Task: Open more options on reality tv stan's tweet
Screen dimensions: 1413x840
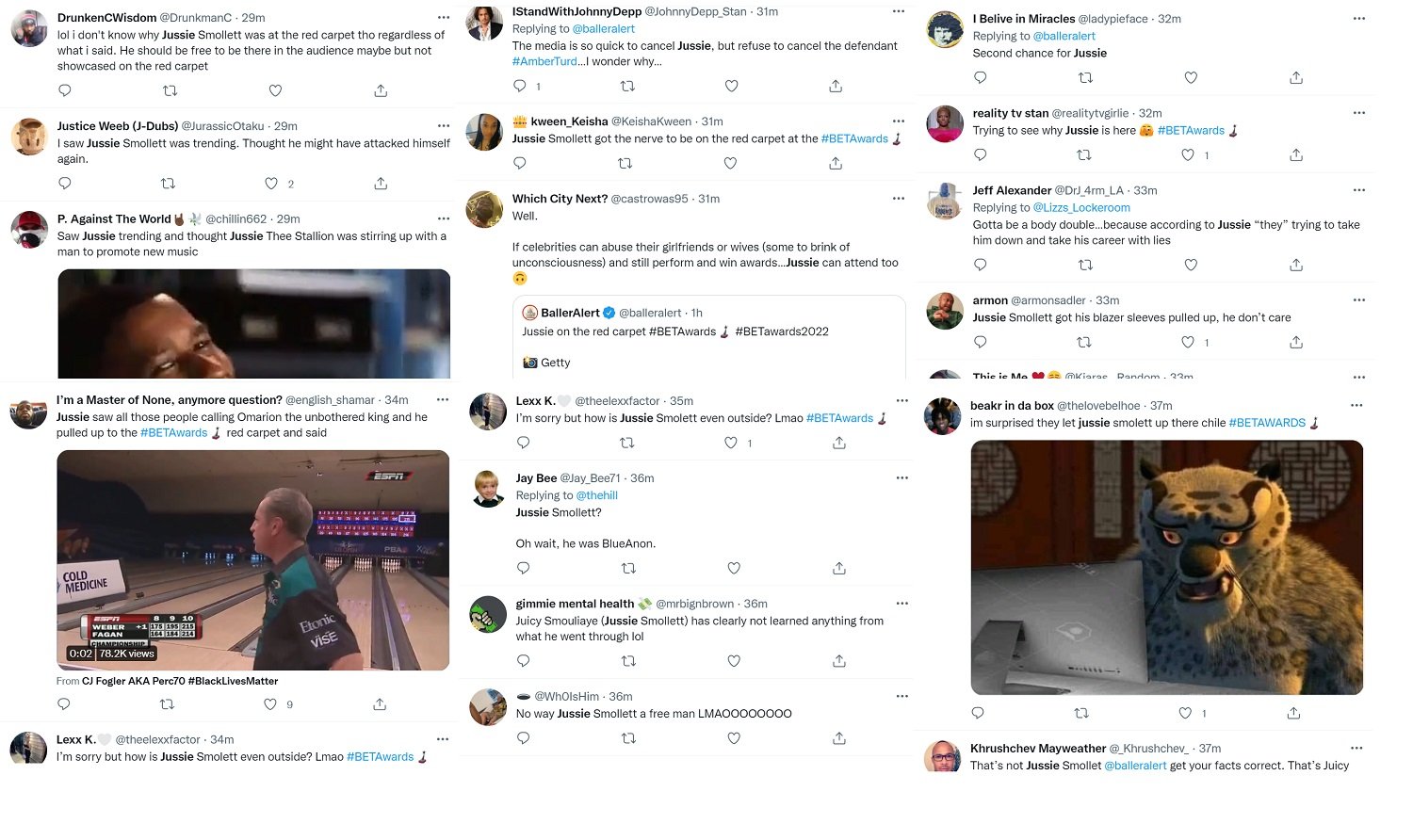Action: coord(1358,112)
